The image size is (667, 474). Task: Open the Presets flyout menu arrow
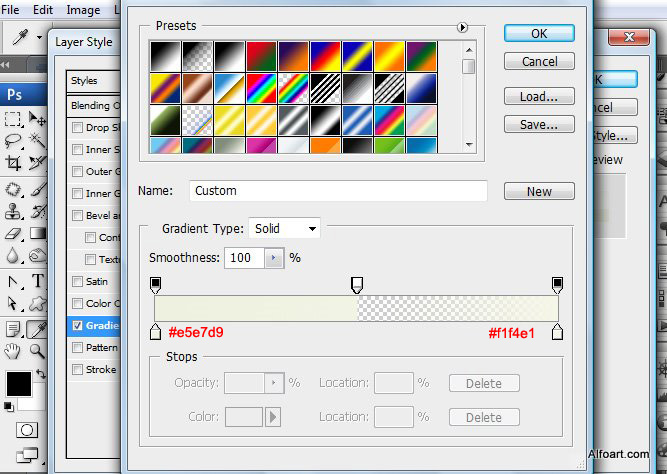[462, 28]
